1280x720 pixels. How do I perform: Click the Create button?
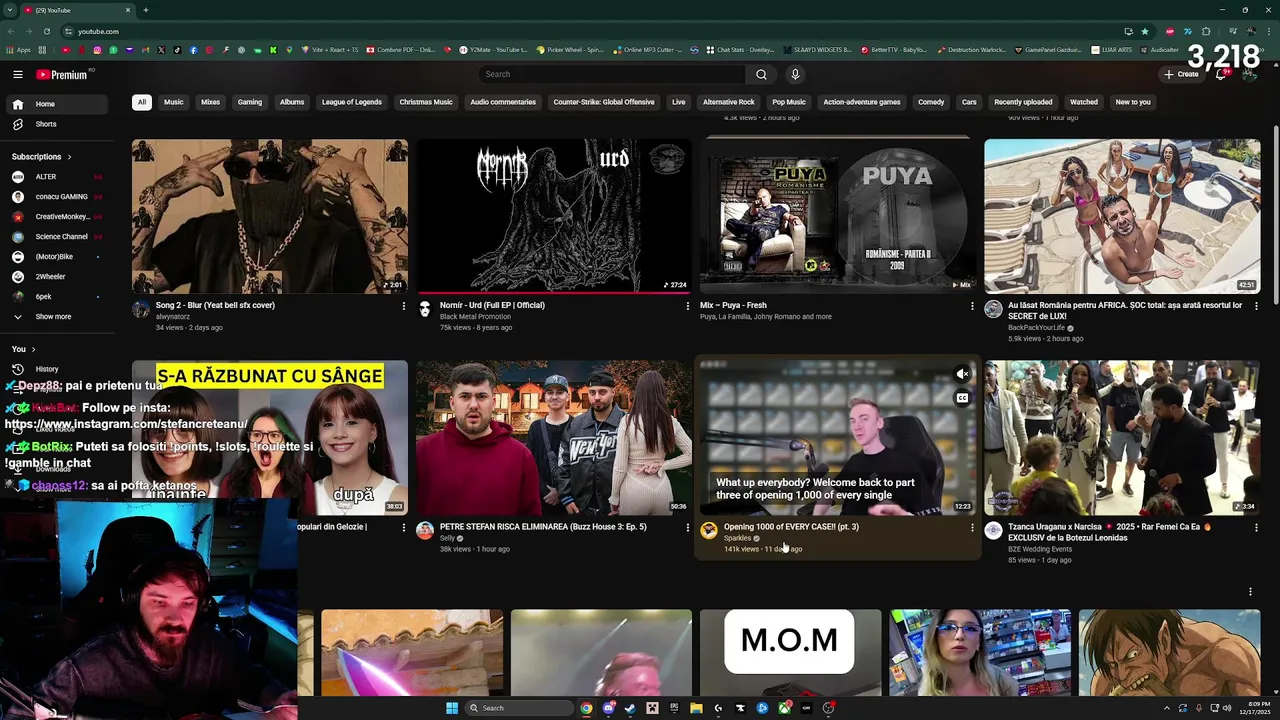(x=1181, y=74)
